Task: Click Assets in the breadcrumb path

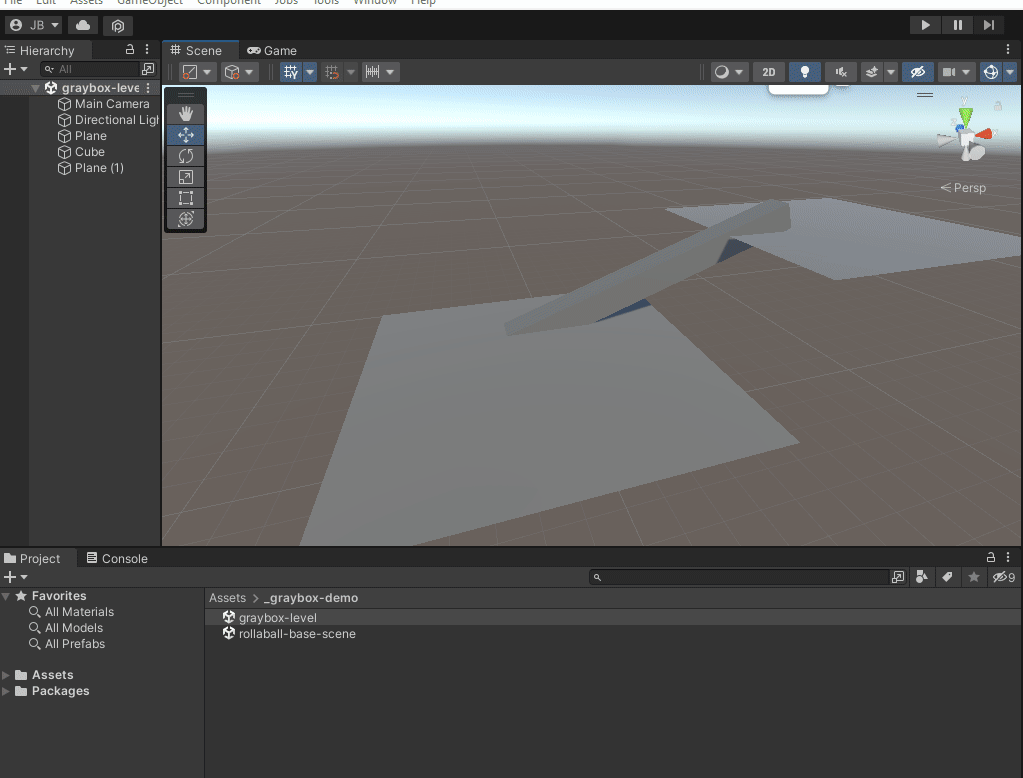Action: pos(227,598)
